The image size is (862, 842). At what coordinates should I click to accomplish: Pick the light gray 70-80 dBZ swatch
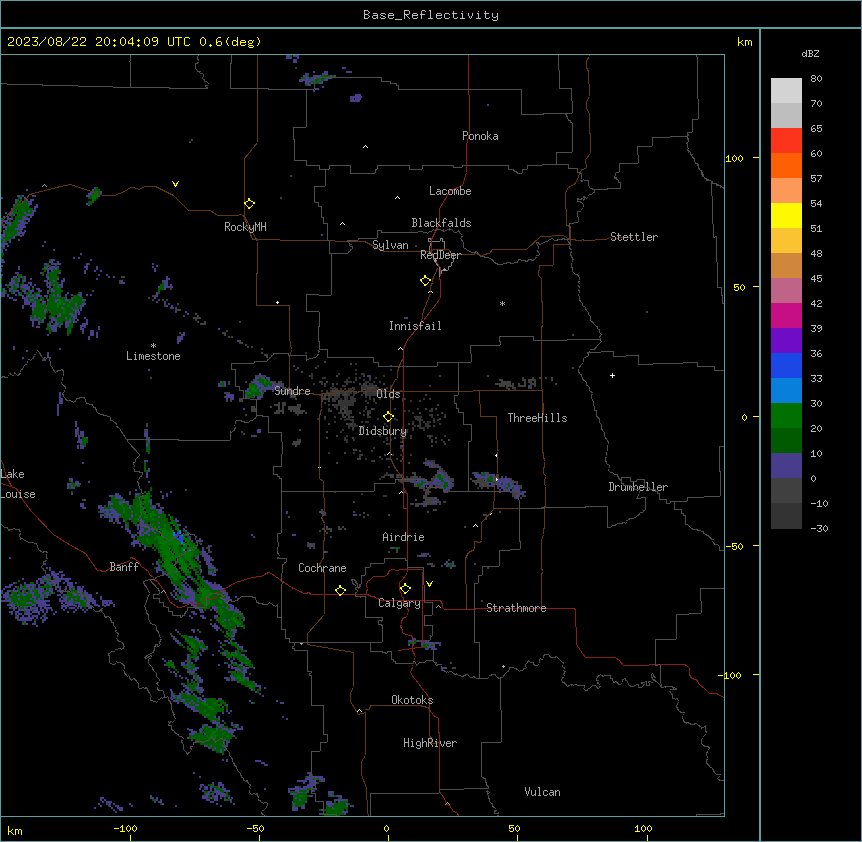(x=786, y=91)
